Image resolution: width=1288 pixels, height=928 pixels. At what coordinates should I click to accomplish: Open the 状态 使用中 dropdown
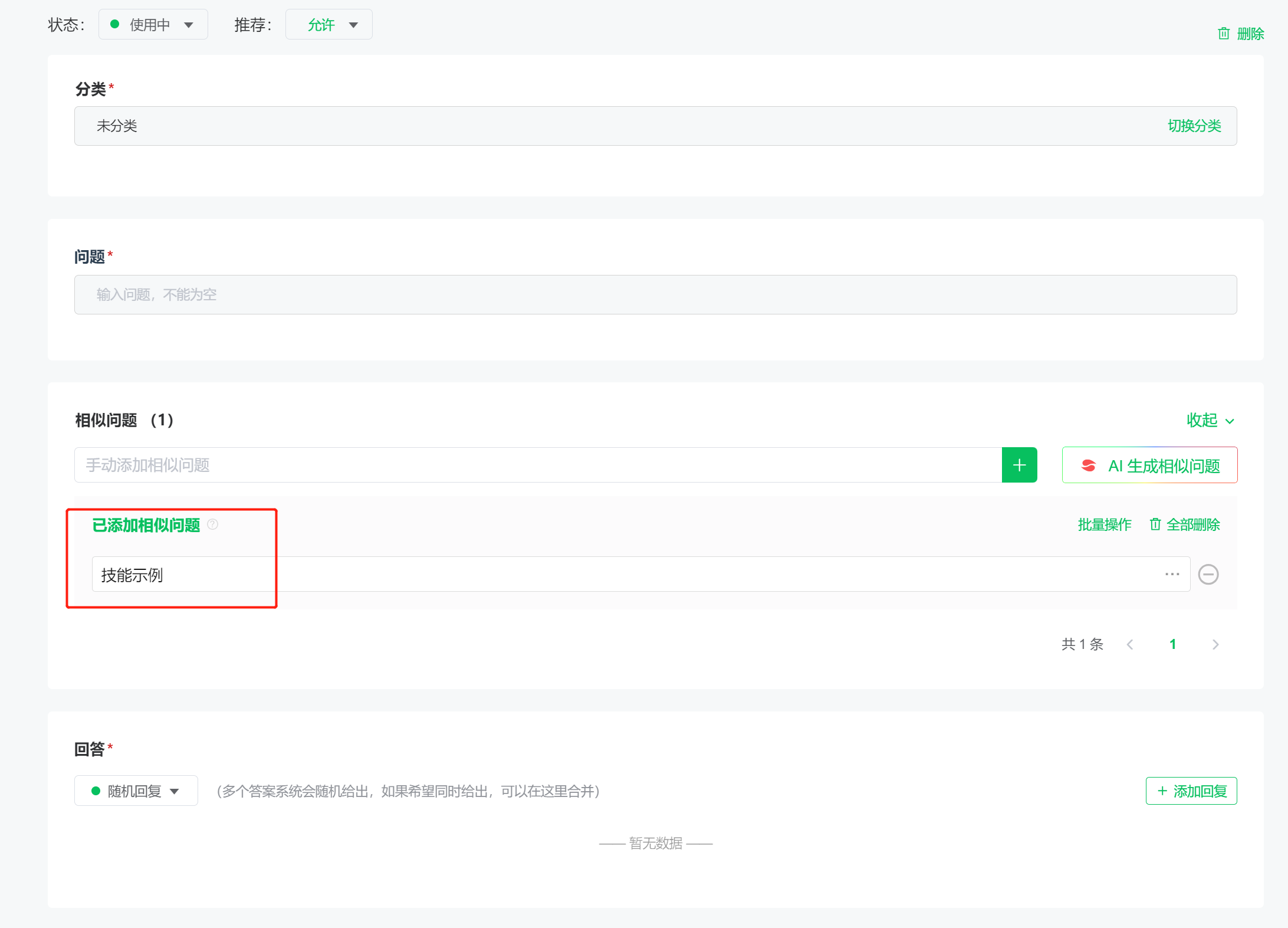pos(153,25)
